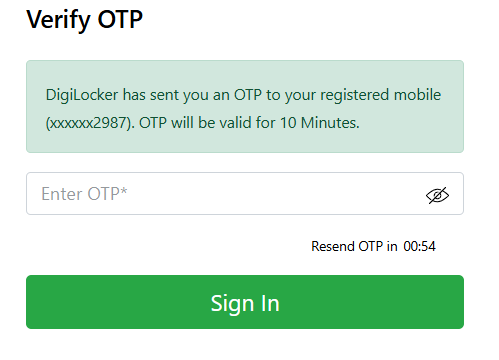499x360 pixels.
Task: Click the Resend OTP in text
Action: coord(354,246)
